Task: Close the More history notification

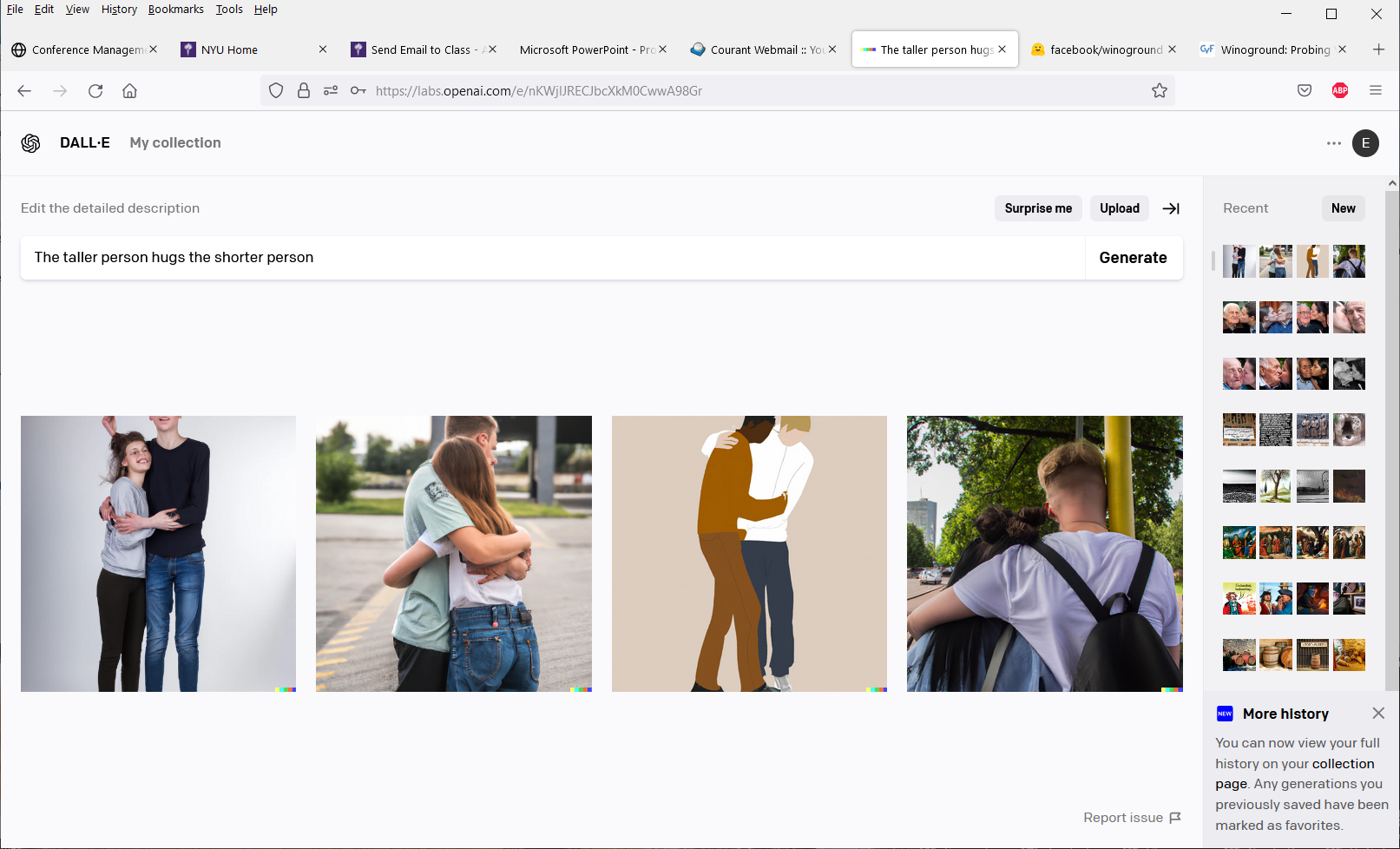Action: [x=1377, y=714]
